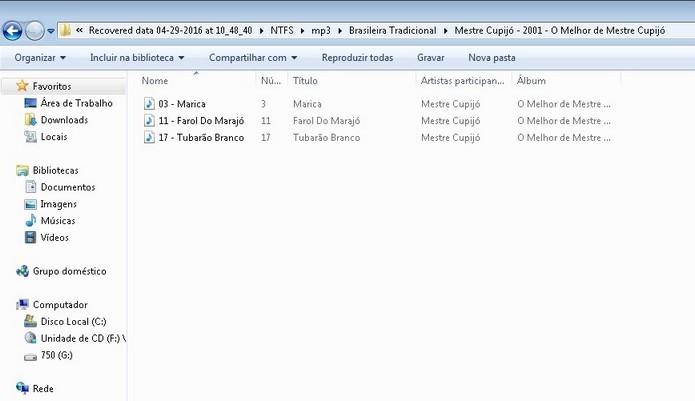This screenshot has width=695, height=401.
Task: Sort by the Álbum column header
Action: [x=531, y=81]
